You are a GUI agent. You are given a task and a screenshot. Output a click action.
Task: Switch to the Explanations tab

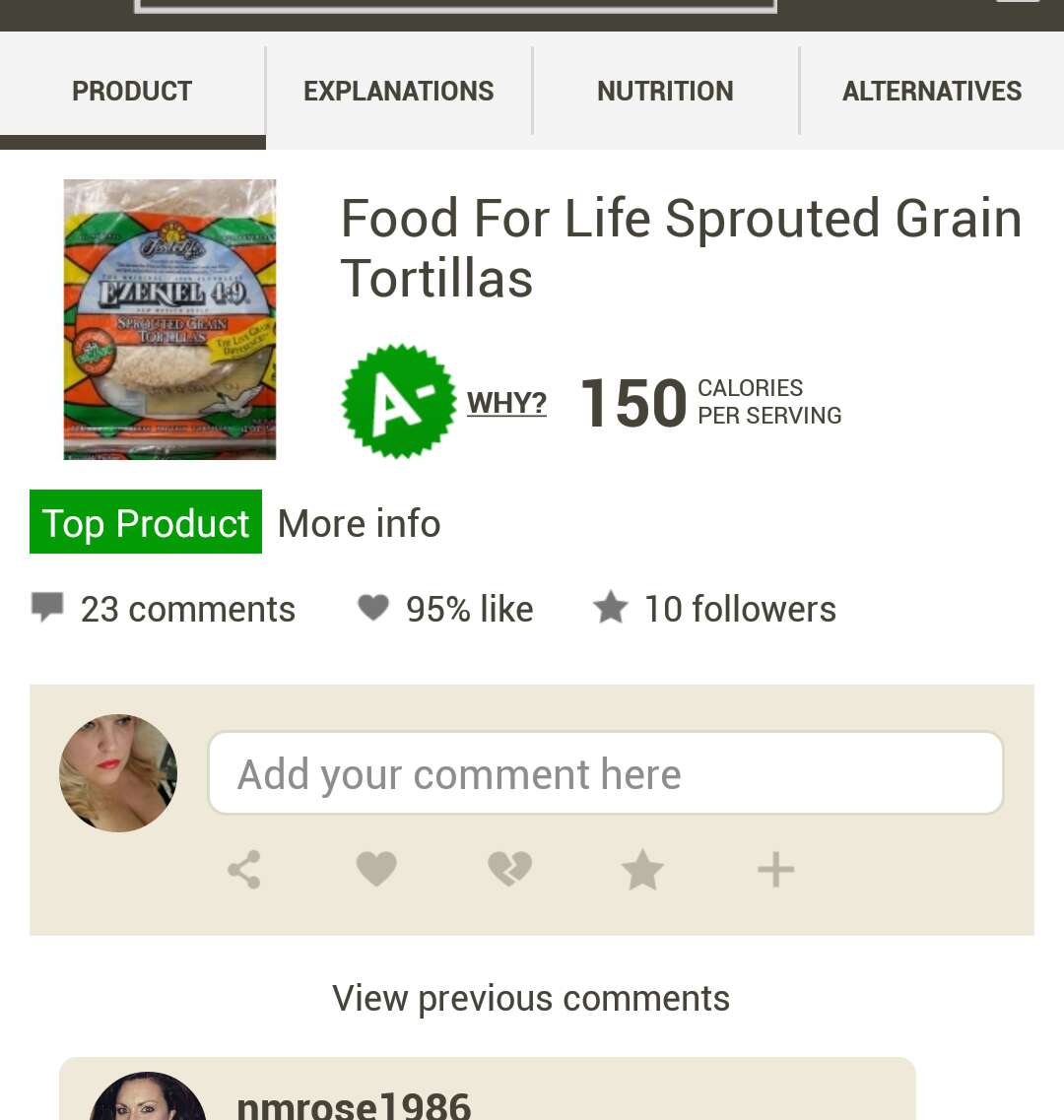(x=399, y=91)
